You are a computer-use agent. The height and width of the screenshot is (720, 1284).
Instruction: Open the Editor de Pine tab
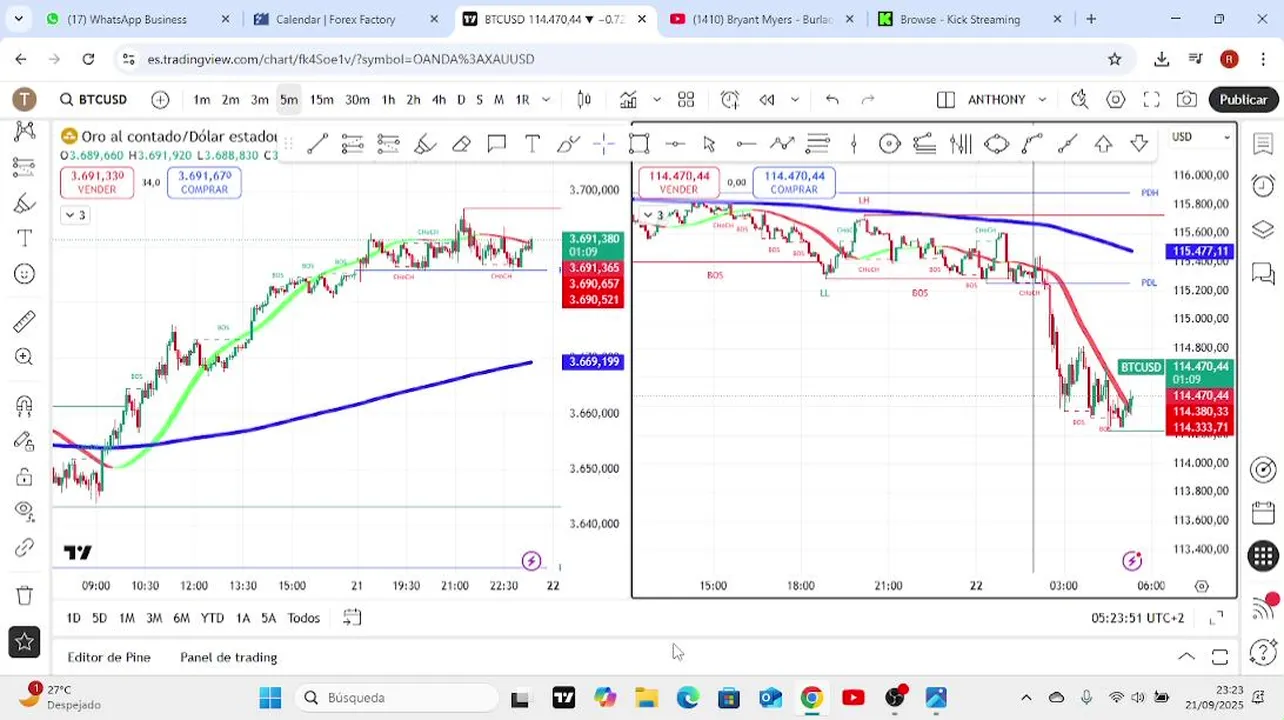tap(109, 657)
